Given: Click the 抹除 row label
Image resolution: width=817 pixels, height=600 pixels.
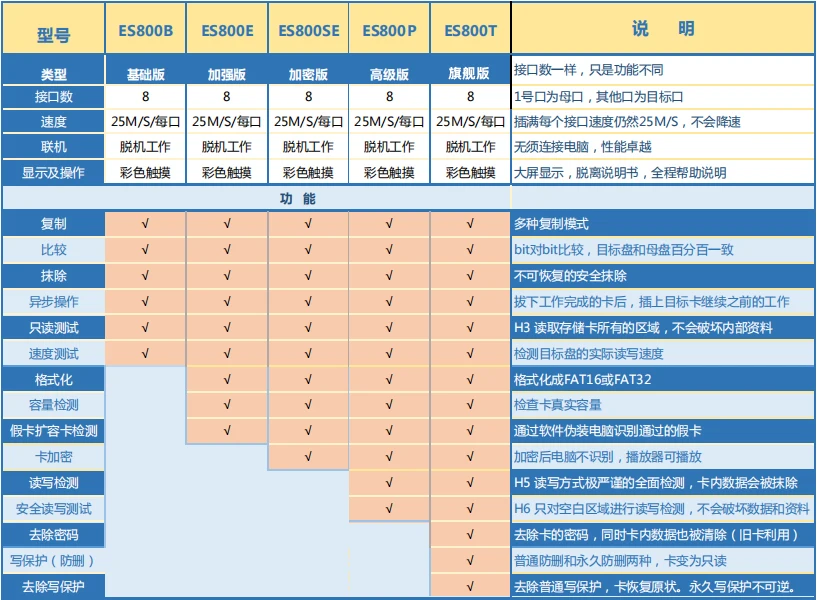Looking at the screenshot, I should (54, 276).
